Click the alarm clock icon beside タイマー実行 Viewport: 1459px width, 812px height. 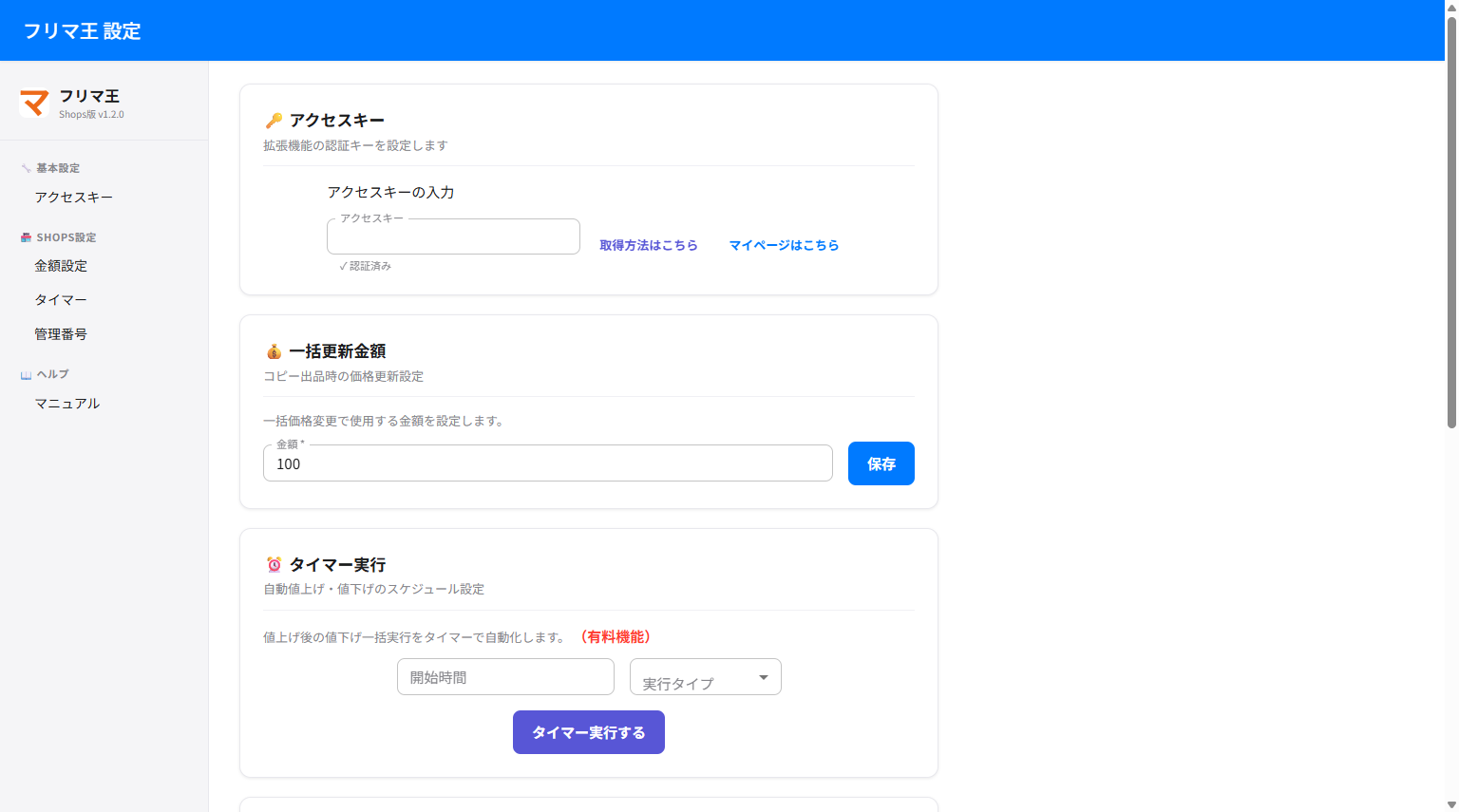point(273,564)
